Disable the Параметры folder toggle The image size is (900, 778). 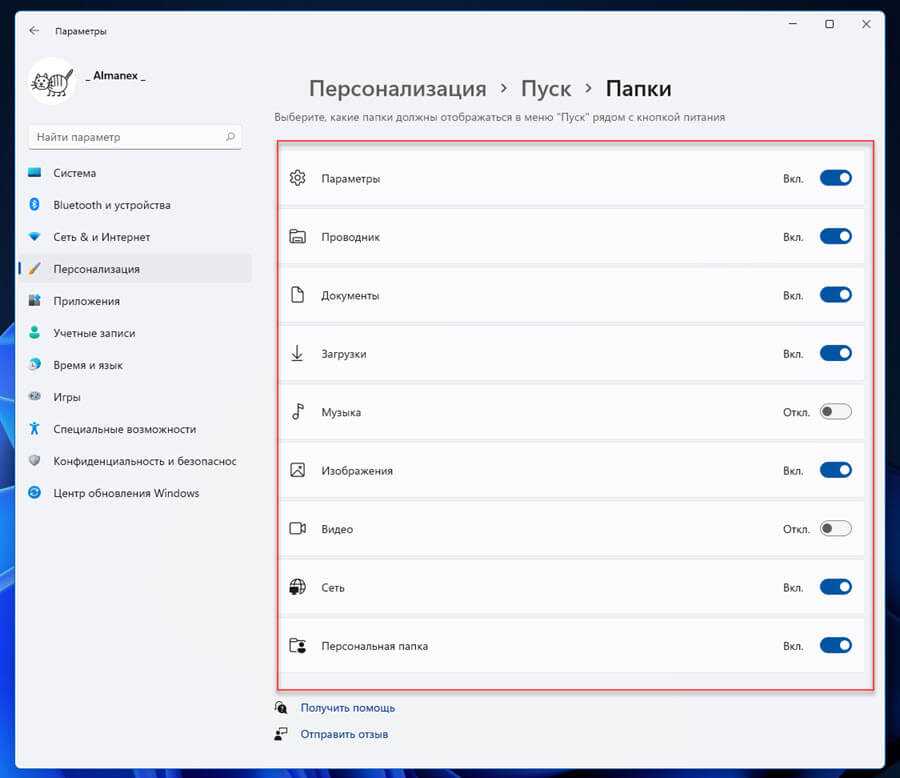pos(835,178)
